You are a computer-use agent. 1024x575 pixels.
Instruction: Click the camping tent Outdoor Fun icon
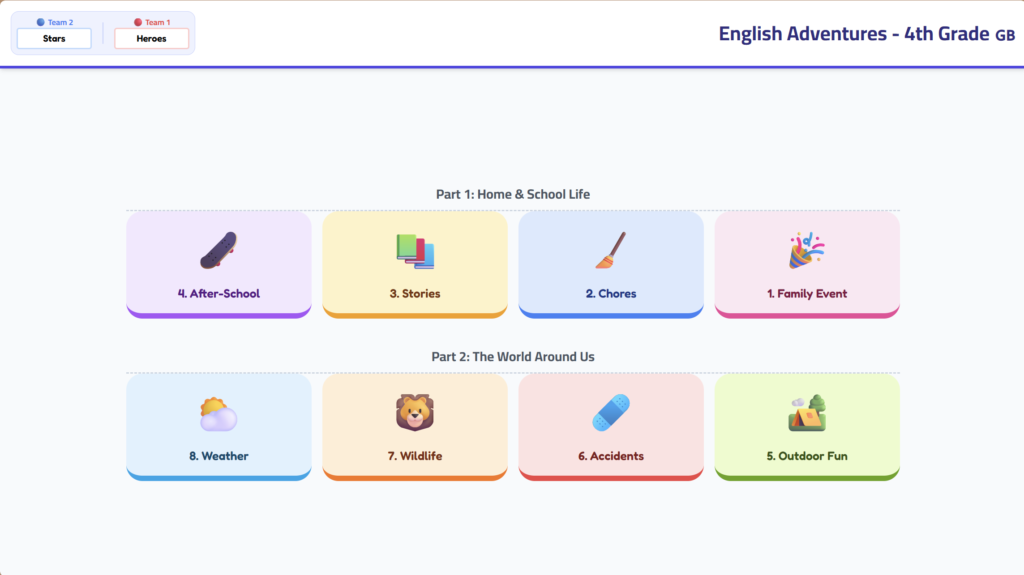806,412
